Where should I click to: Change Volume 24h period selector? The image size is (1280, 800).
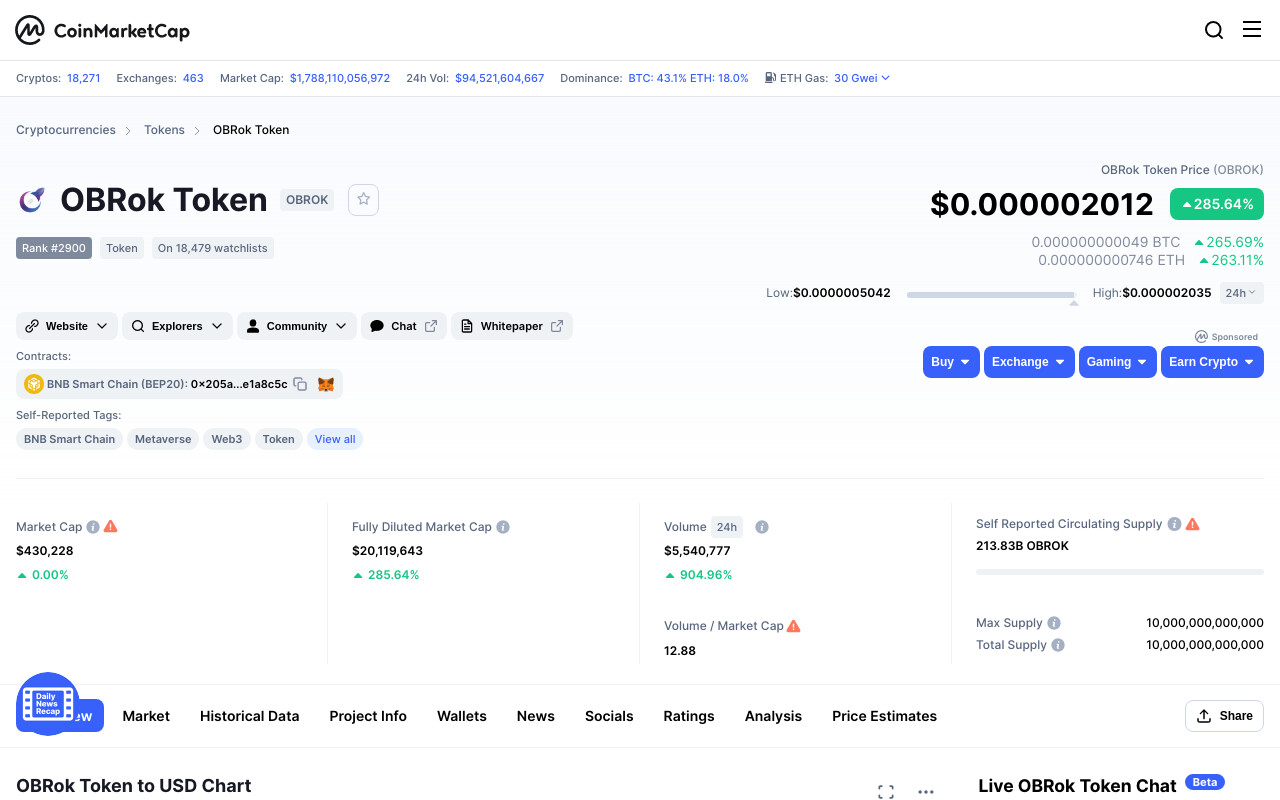727,527
